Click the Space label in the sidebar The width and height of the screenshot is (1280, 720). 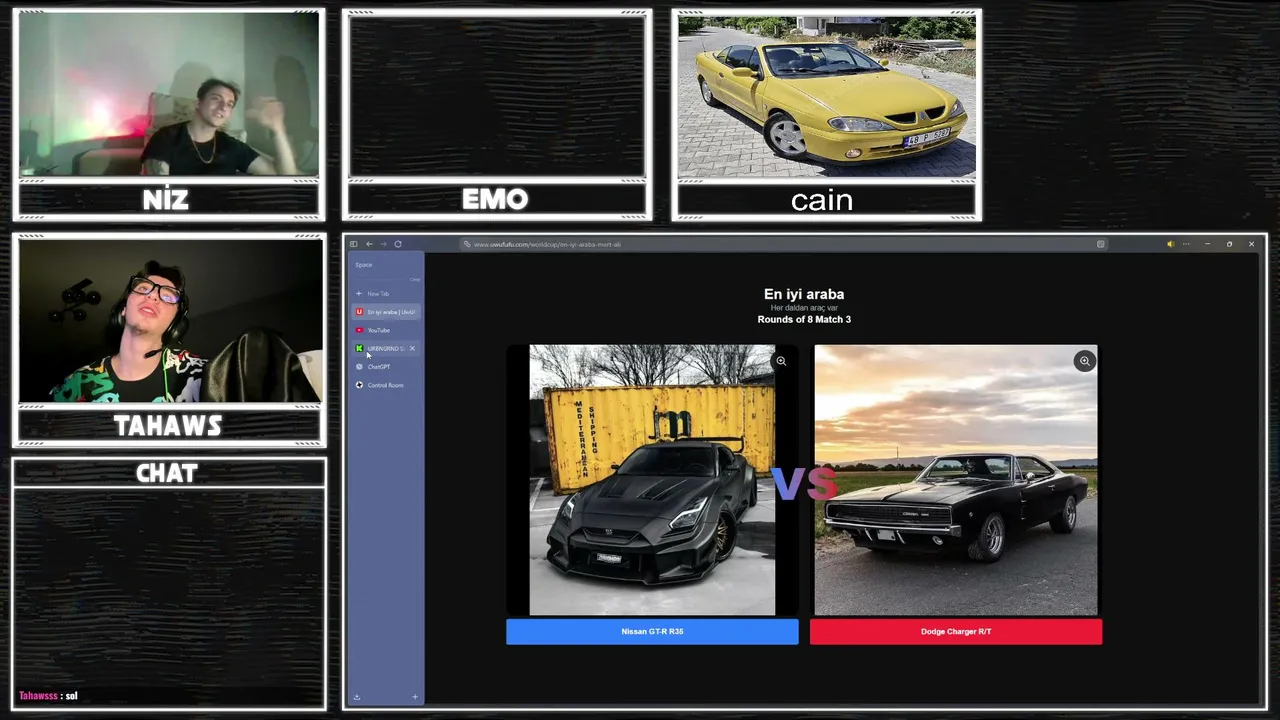[364, 265]
